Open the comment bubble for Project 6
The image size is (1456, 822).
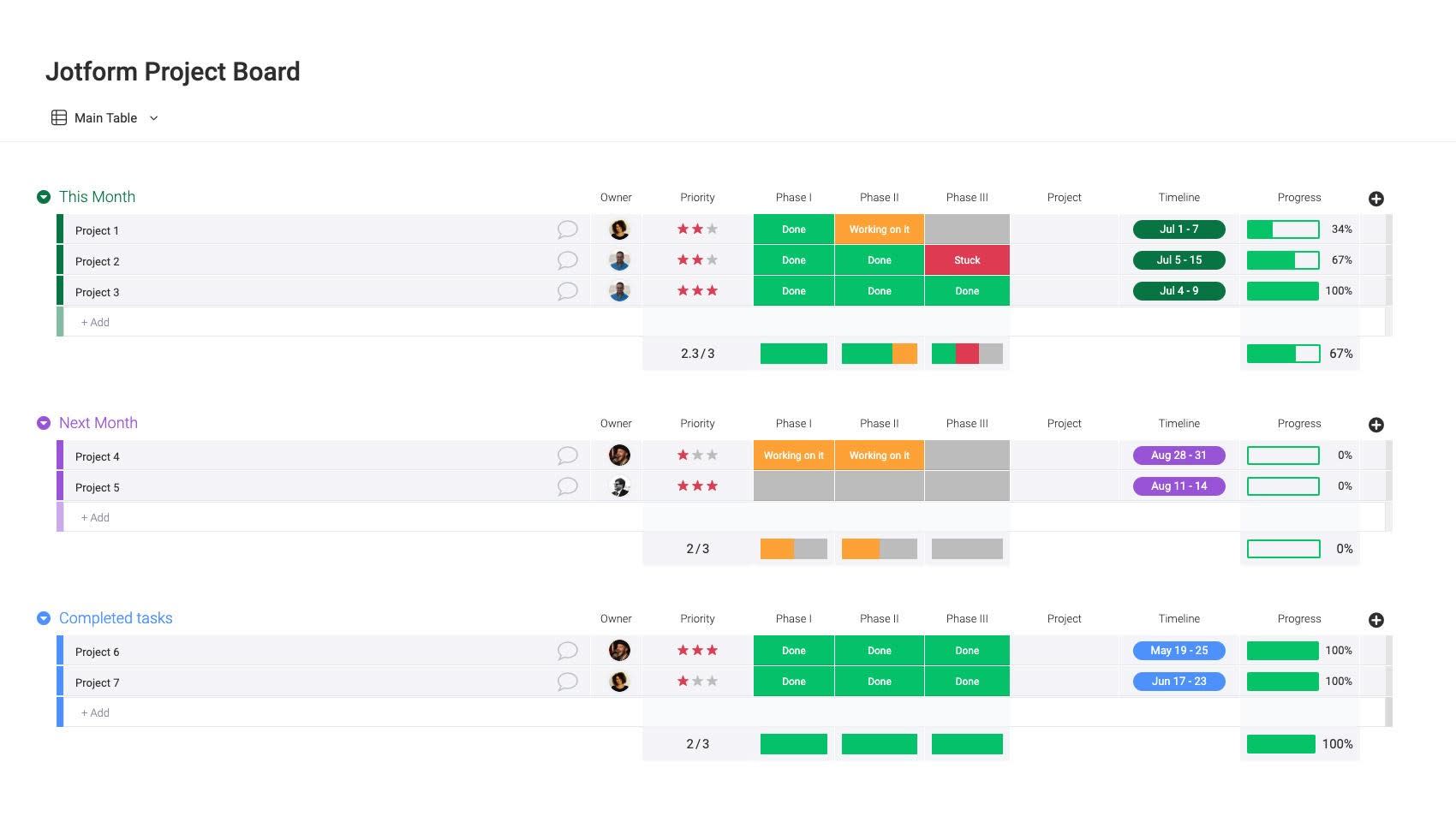[567, 651]
